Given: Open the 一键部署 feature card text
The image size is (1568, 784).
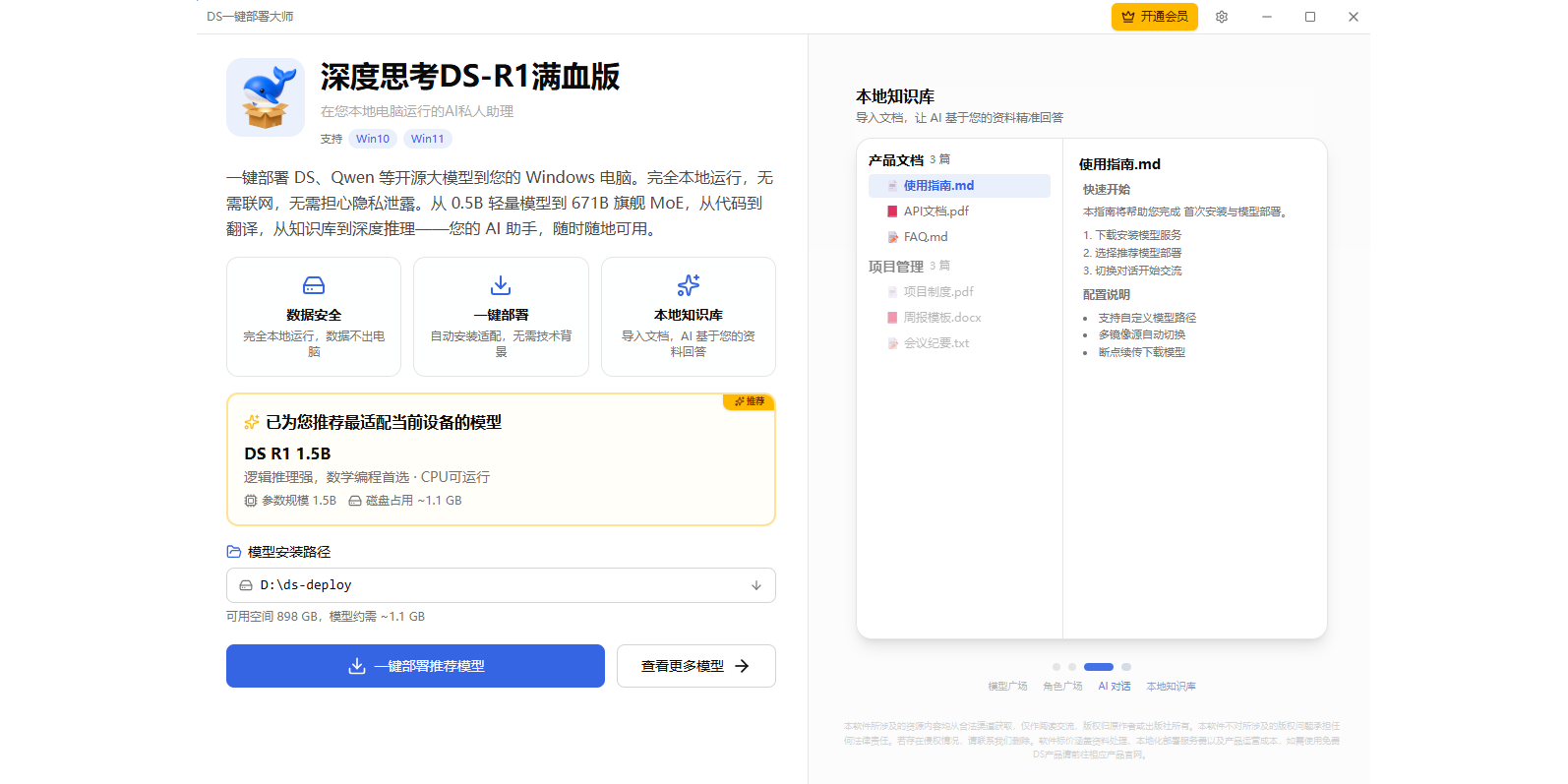Looking at the screenshot, I should (501, 343).
